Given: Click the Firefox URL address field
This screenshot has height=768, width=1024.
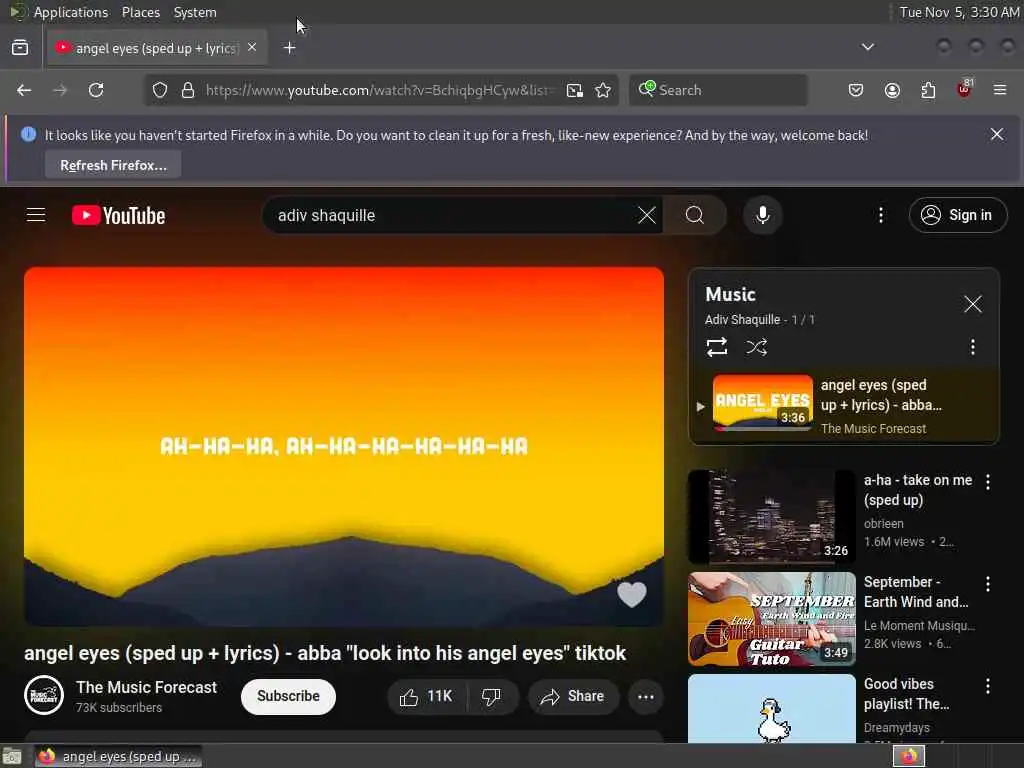Looking at the screenshot, I should click(379, 90).
